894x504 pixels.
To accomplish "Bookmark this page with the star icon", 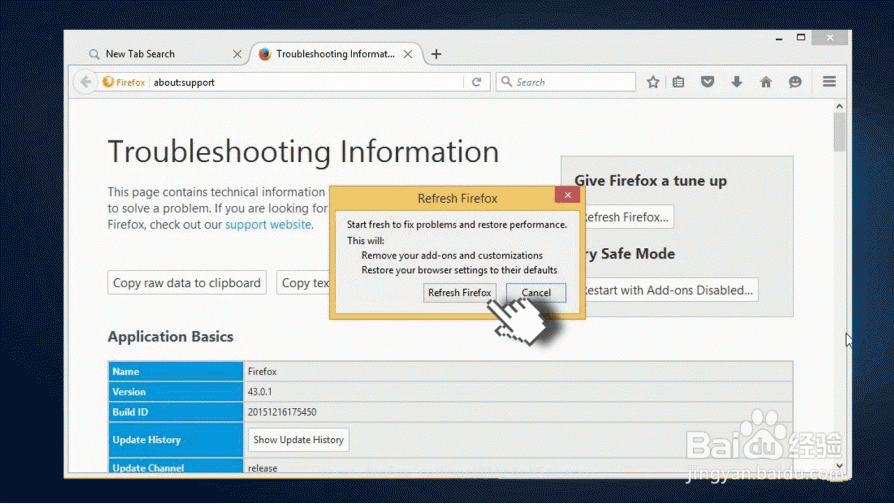I will click(x=653, y=82).
